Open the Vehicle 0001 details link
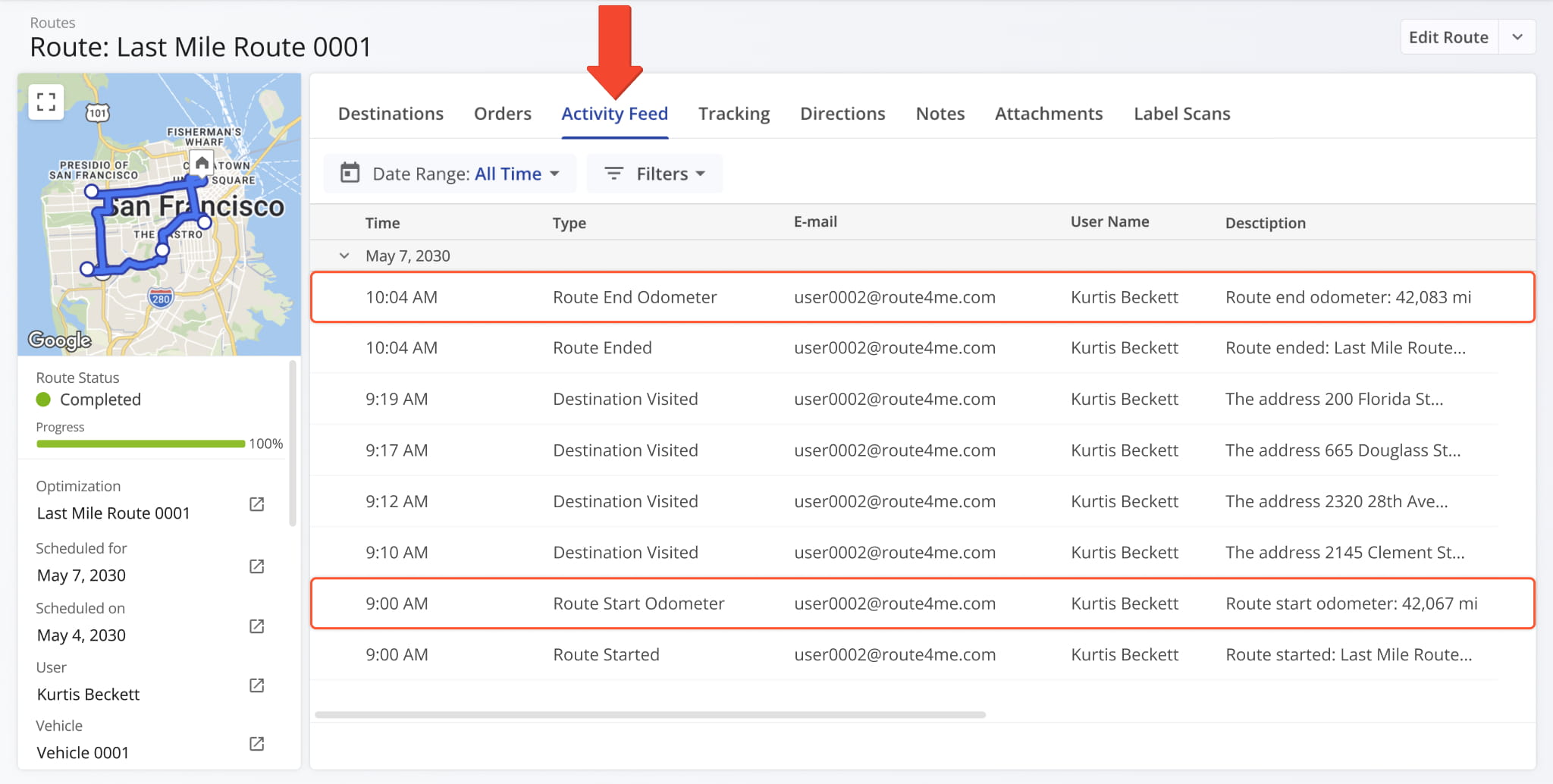Image resolution: width=1553 pixels, height=784 pixels. coord(256,744)
